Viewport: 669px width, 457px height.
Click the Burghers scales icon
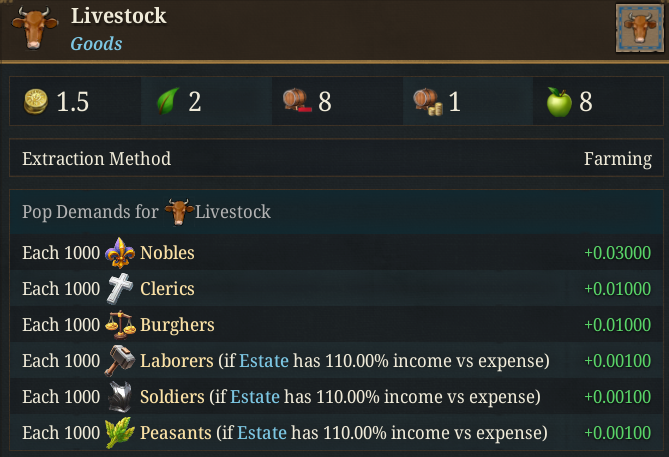(119, 325)
